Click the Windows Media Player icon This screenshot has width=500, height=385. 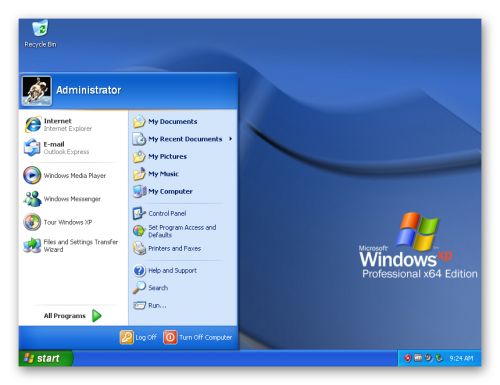(32, 175)
